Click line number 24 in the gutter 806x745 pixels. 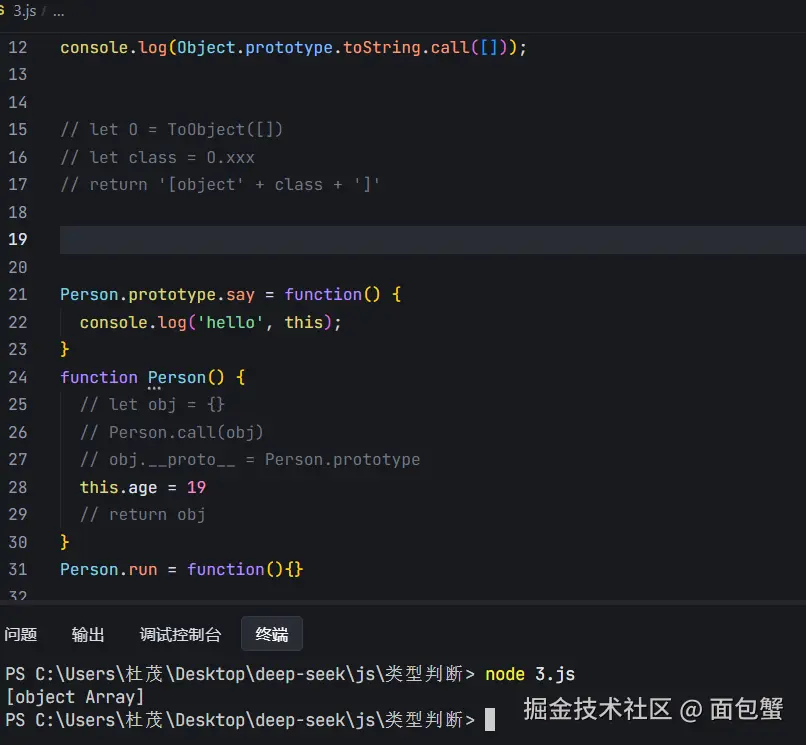[x=18, y=377]
